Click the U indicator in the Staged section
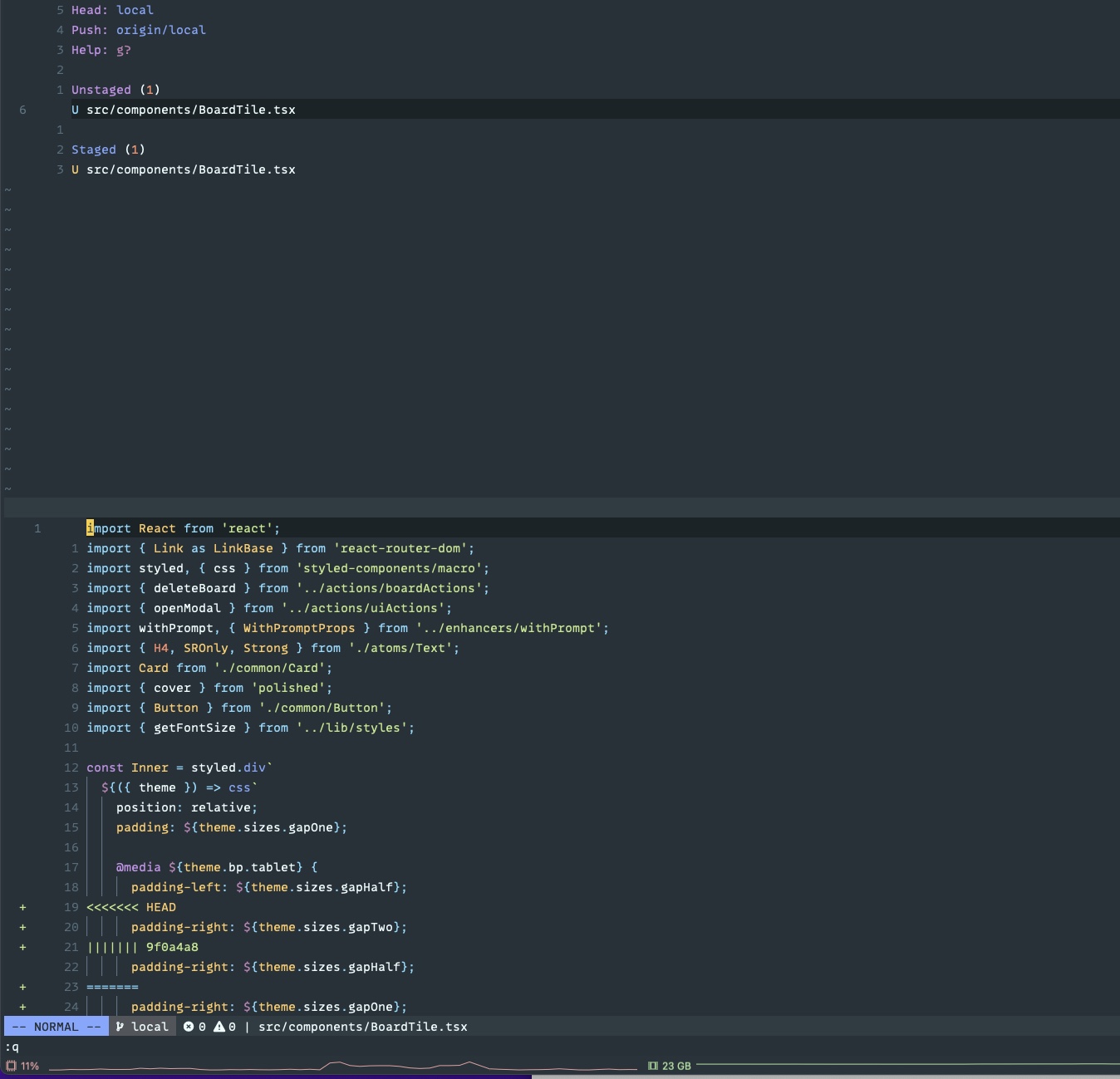Image resolution: width=1120 pixels, height=1079 pixels. coord(73,169)
